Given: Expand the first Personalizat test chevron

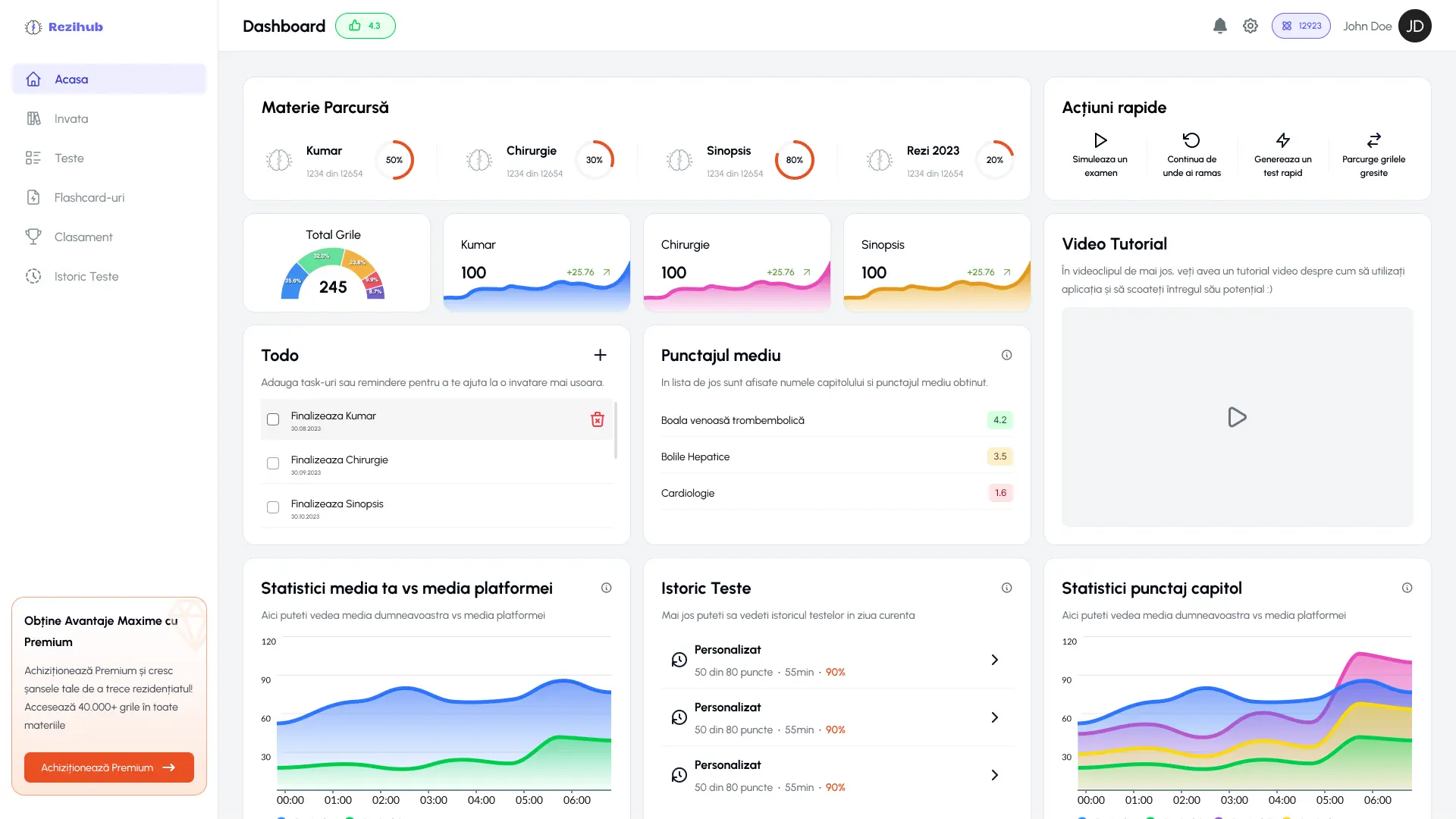Looking at the screenshot, I should [994, 660].
